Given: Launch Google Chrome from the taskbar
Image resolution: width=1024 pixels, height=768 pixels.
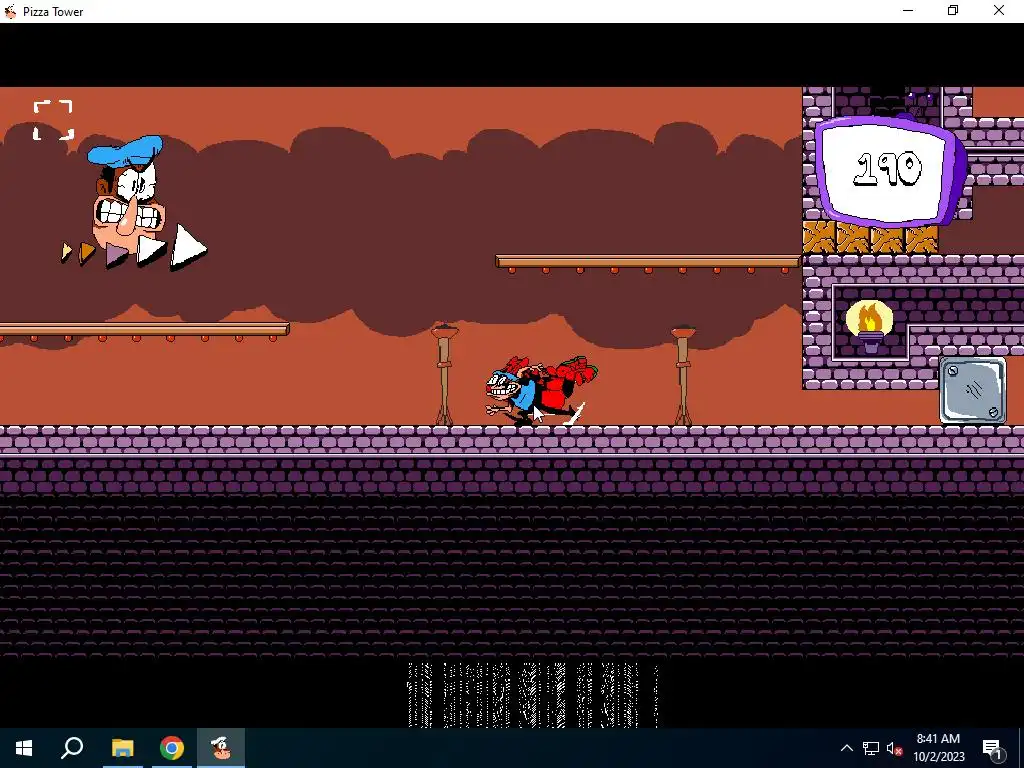Looking at the screenshot, I should (x=172, y=748).
